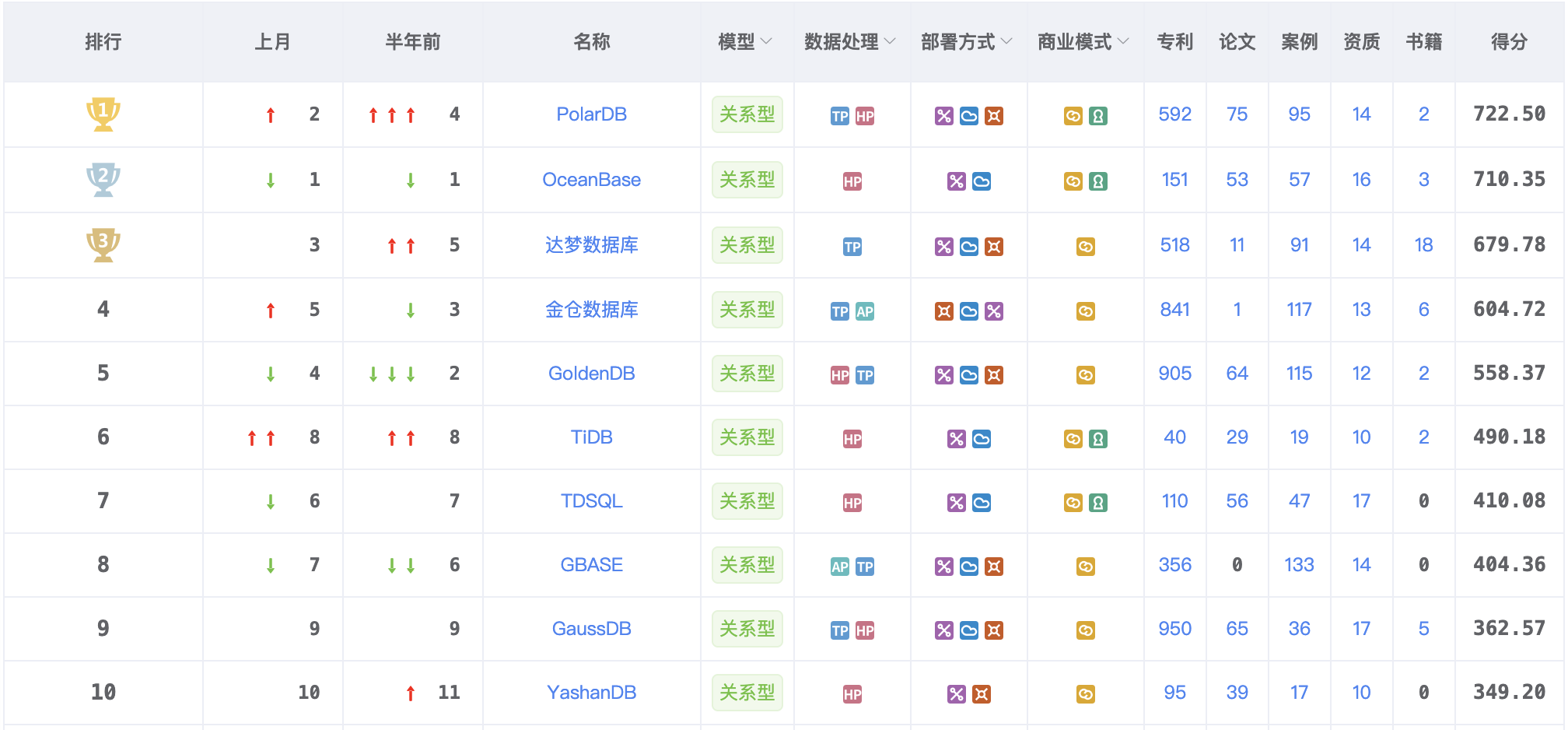Open the 数据处理 filter dropdown
1568x730 pixels.
(x=891, y=41)
